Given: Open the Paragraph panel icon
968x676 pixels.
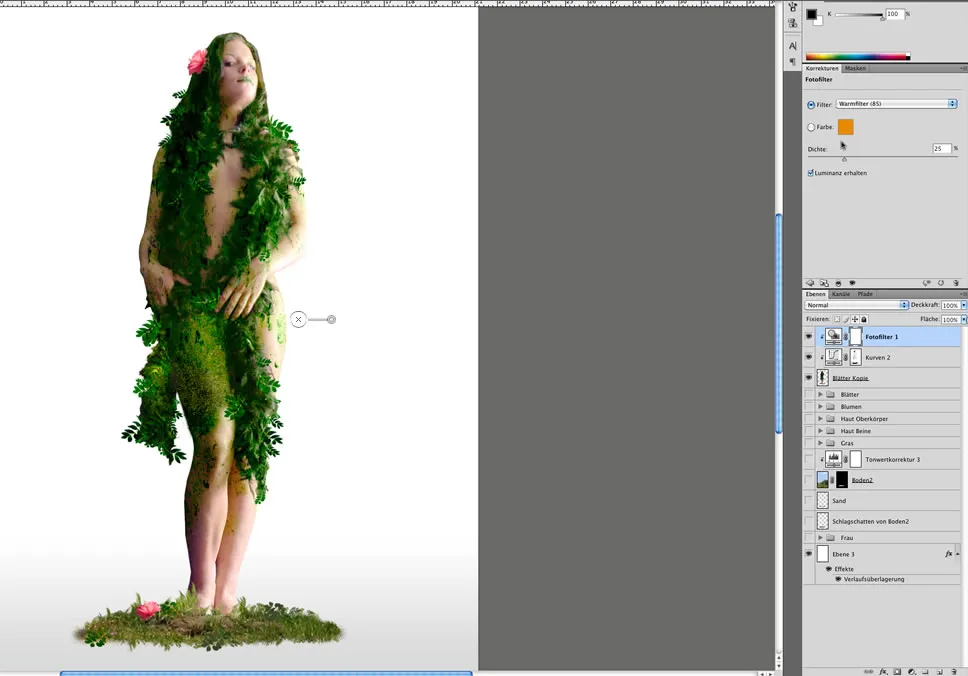Looking at the screenshot, I should 793,61.
